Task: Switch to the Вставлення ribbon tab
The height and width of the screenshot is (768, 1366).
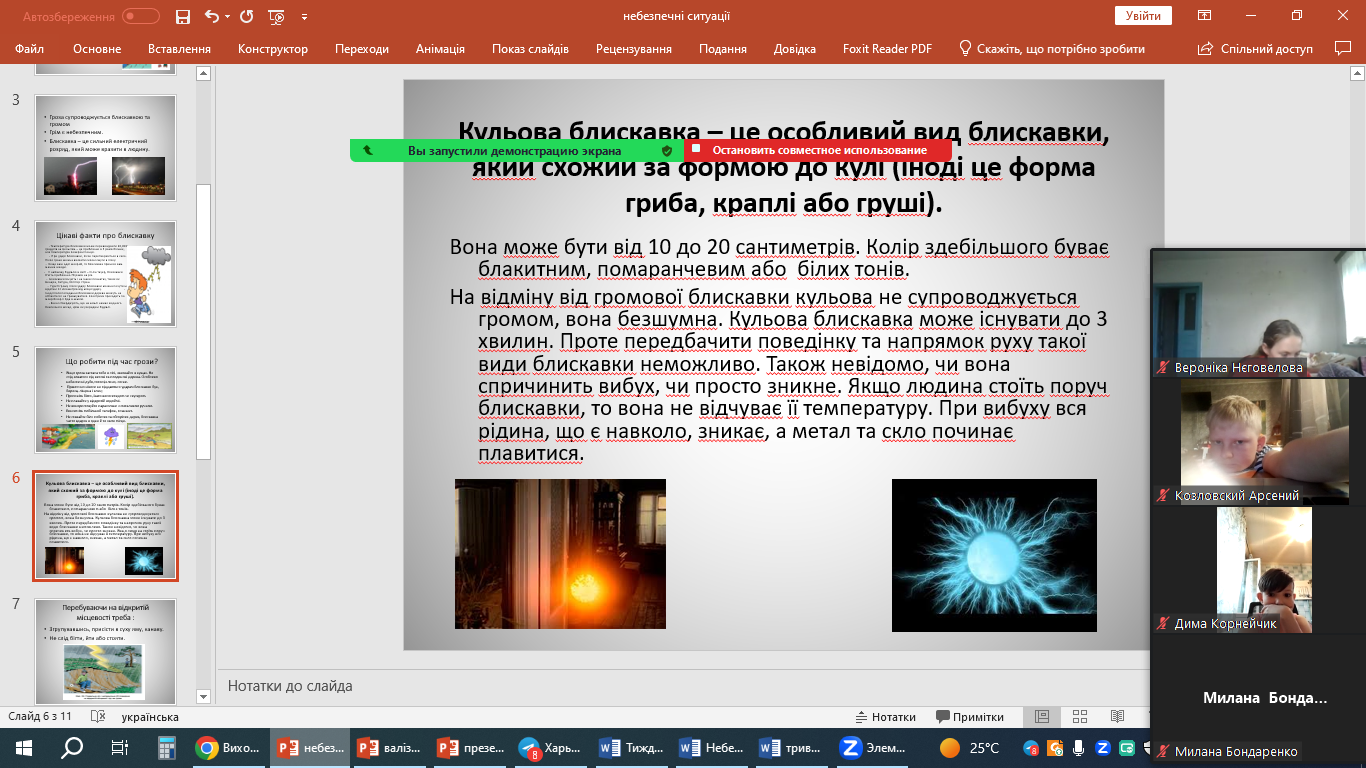Action: point(179,49)
